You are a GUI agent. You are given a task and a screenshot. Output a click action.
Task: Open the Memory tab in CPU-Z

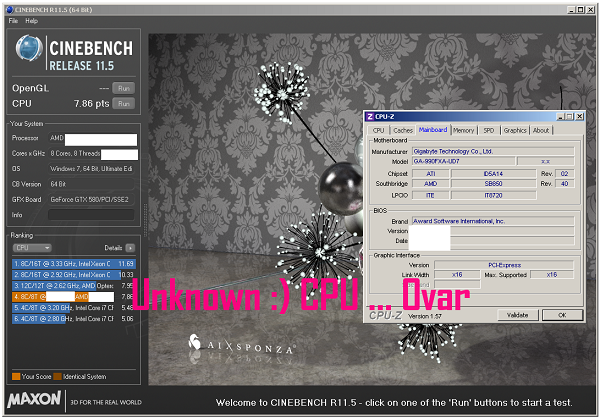pos(463,130)
